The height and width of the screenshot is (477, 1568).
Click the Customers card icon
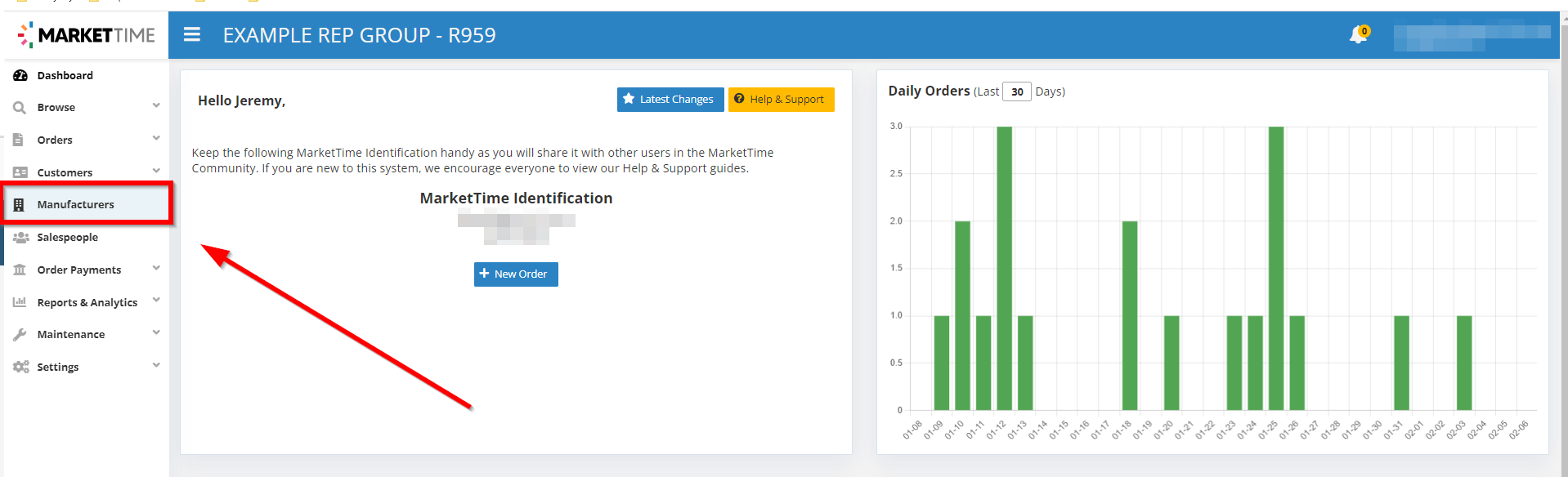coord(20,172)
